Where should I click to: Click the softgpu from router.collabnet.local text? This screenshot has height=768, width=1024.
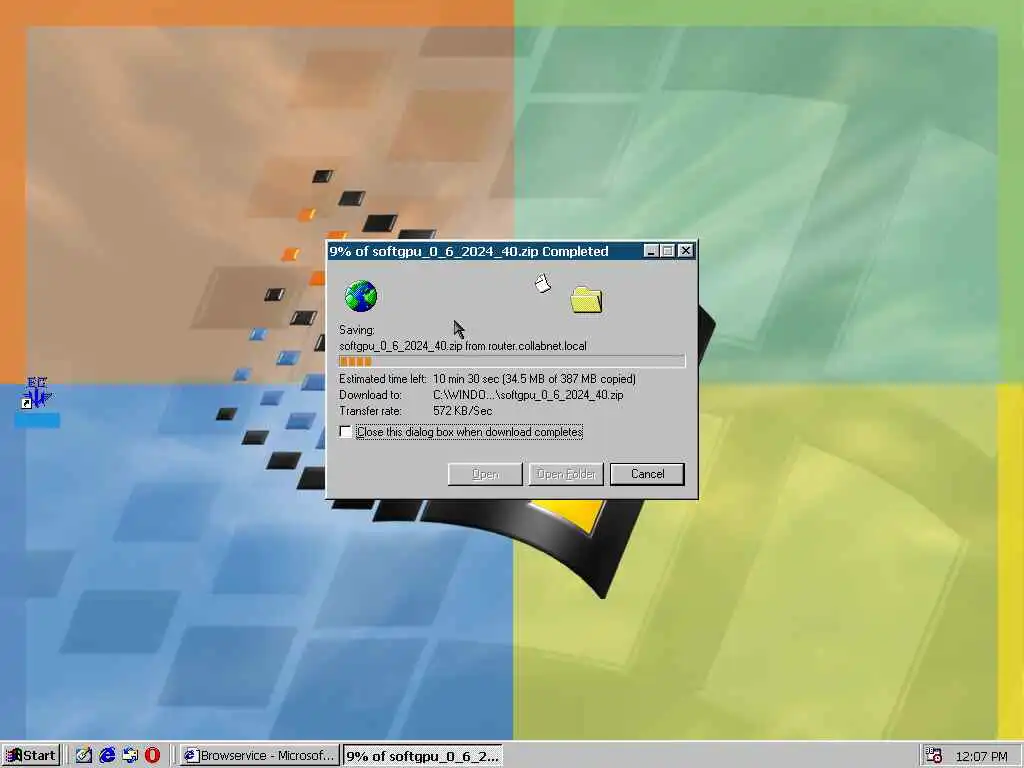(x=462, y=346)
